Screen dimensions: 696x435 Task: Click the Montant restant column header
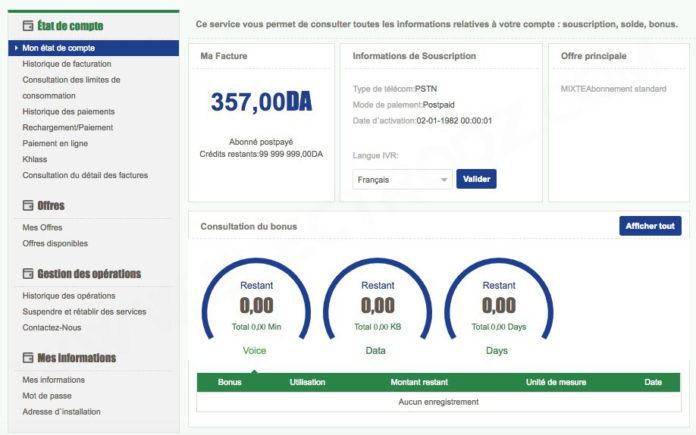419,382
